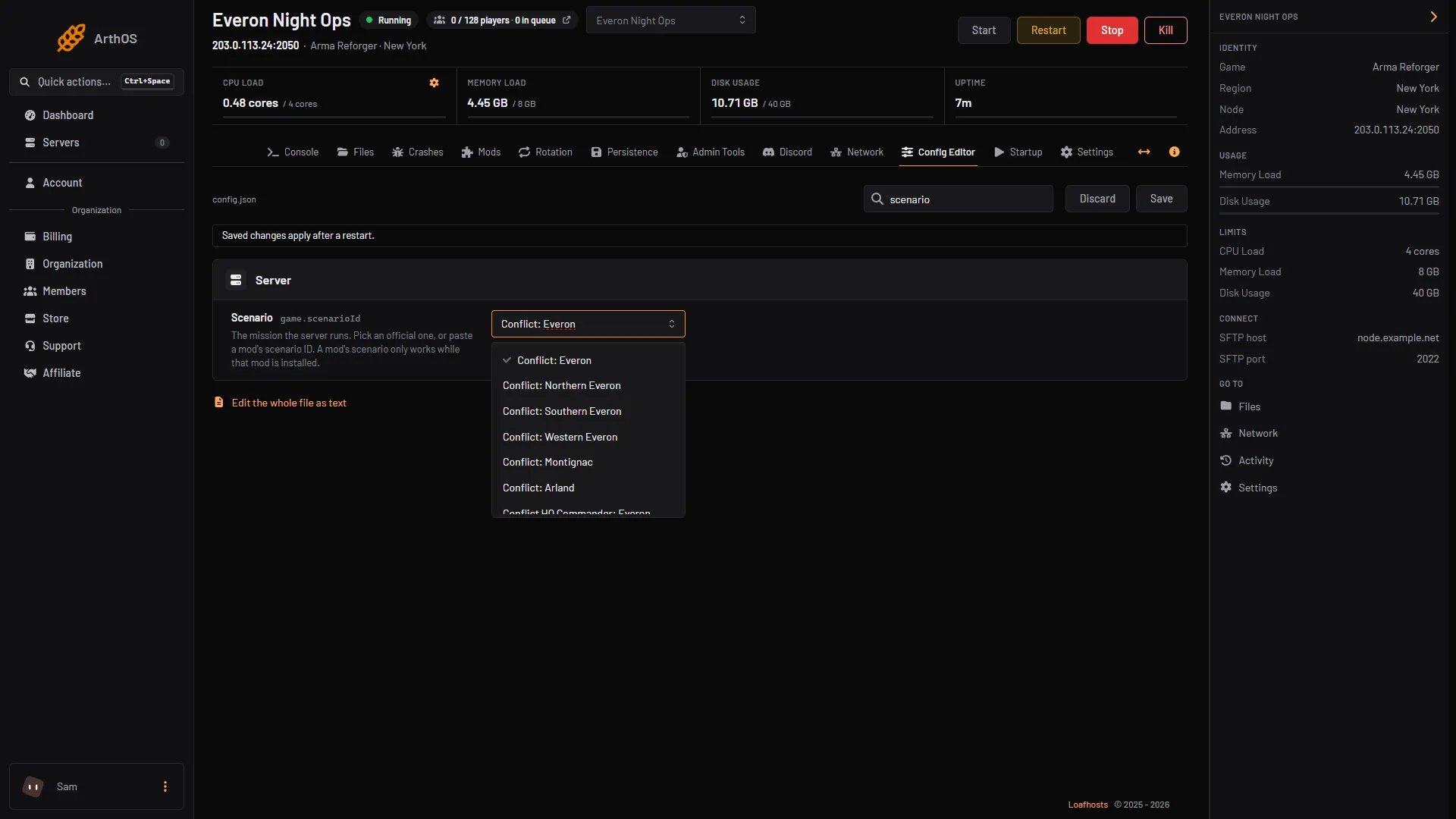Open Support in the sidebar
Image resolution: width=1456 pixels, height=819 pixels.
96,346
